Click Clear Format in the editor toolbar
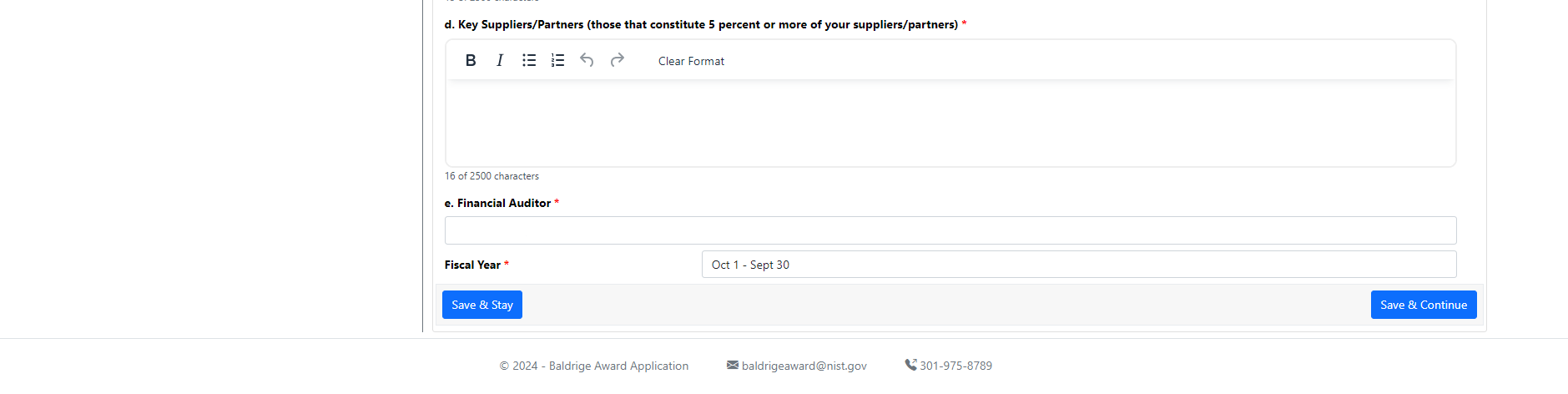The height and width of the screenshot is (394, 1568). point(691,61)
